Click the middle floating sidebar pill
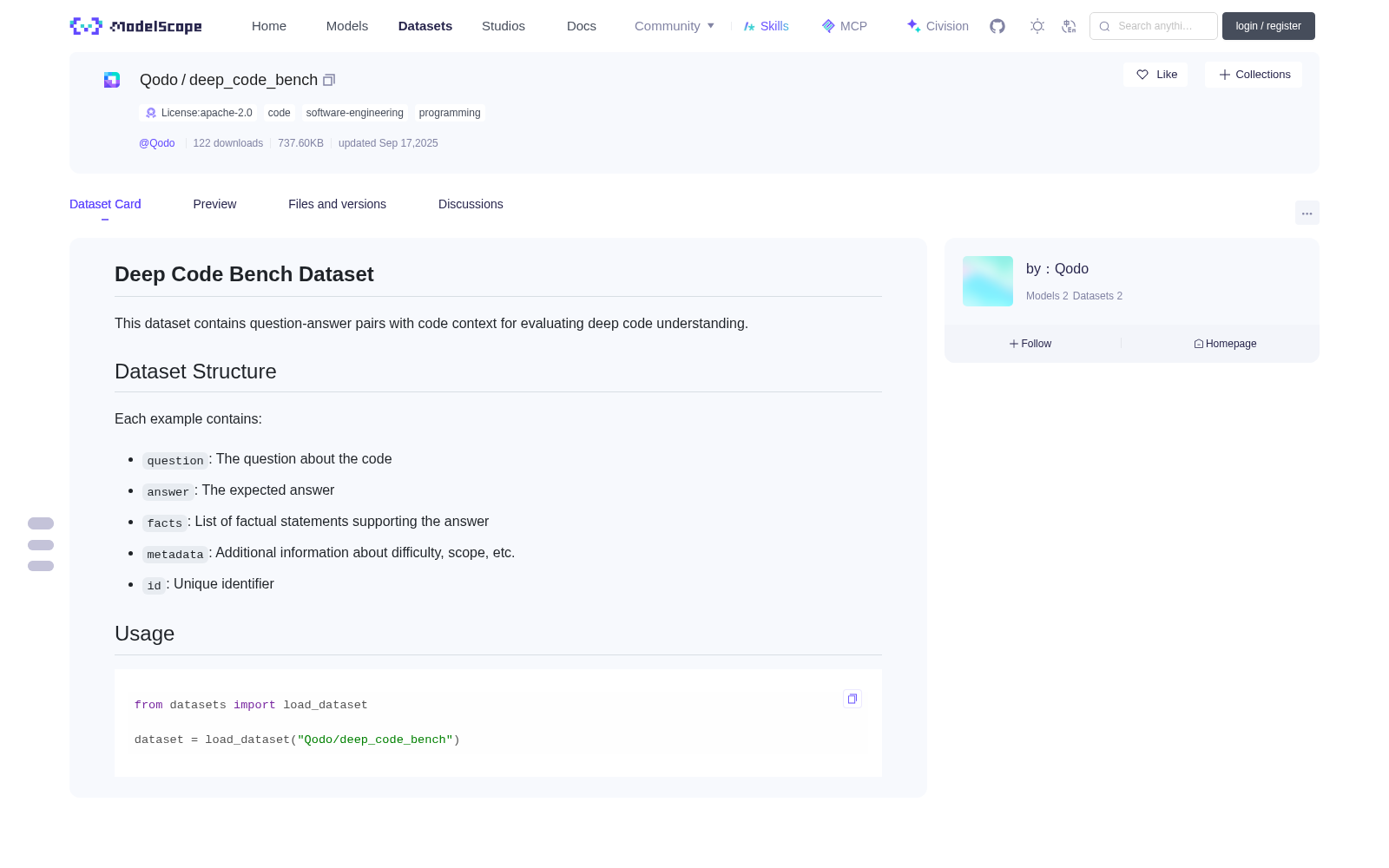1389x868 pixels. (41, 545)
